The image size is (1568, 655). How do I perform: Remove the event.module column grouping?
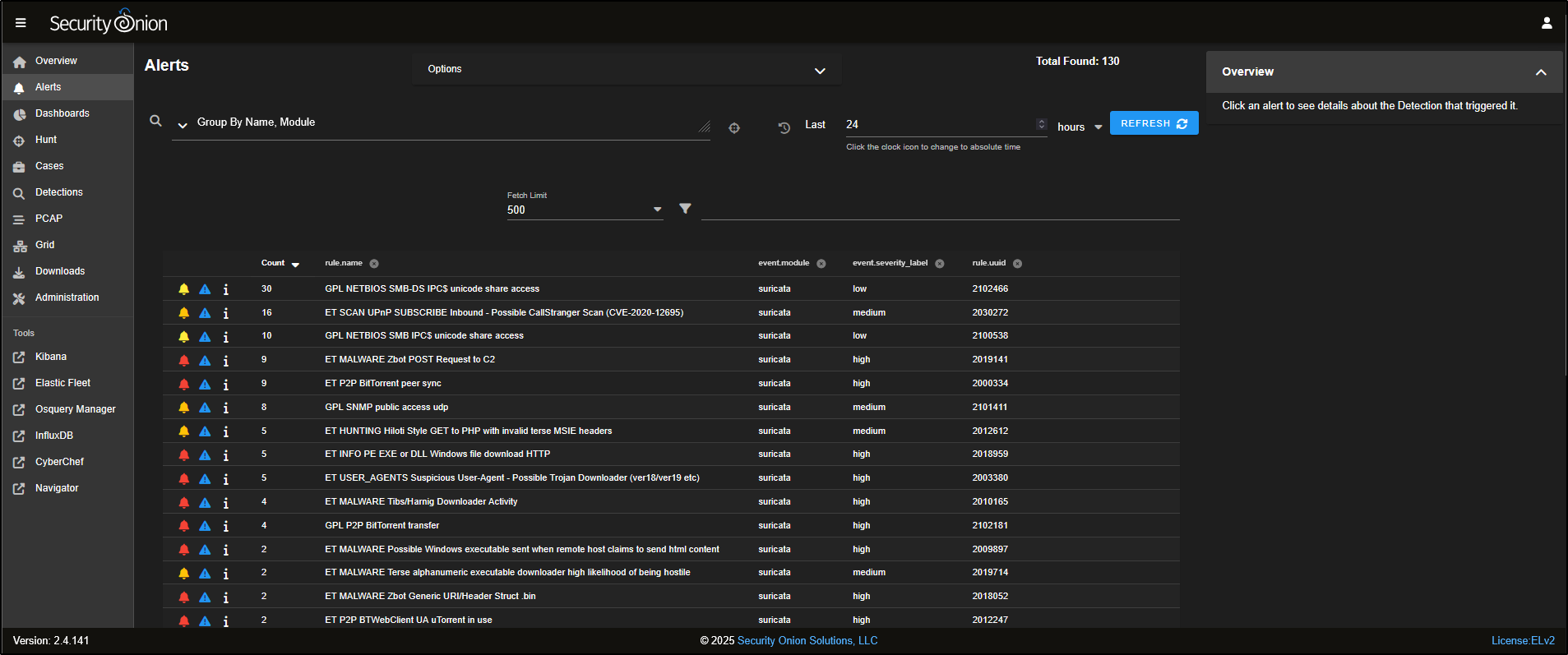pos(821,264)
